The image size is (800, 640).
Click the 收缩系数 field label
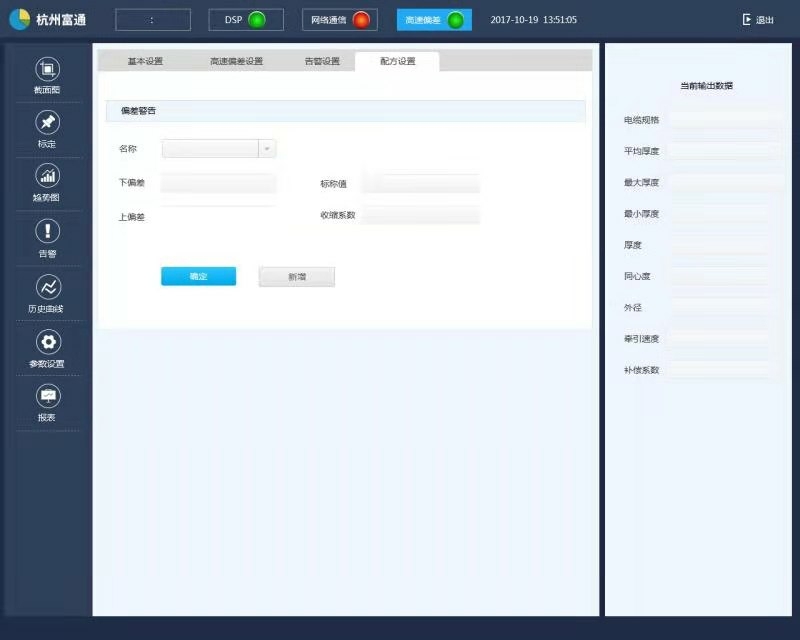pos(337,215)
